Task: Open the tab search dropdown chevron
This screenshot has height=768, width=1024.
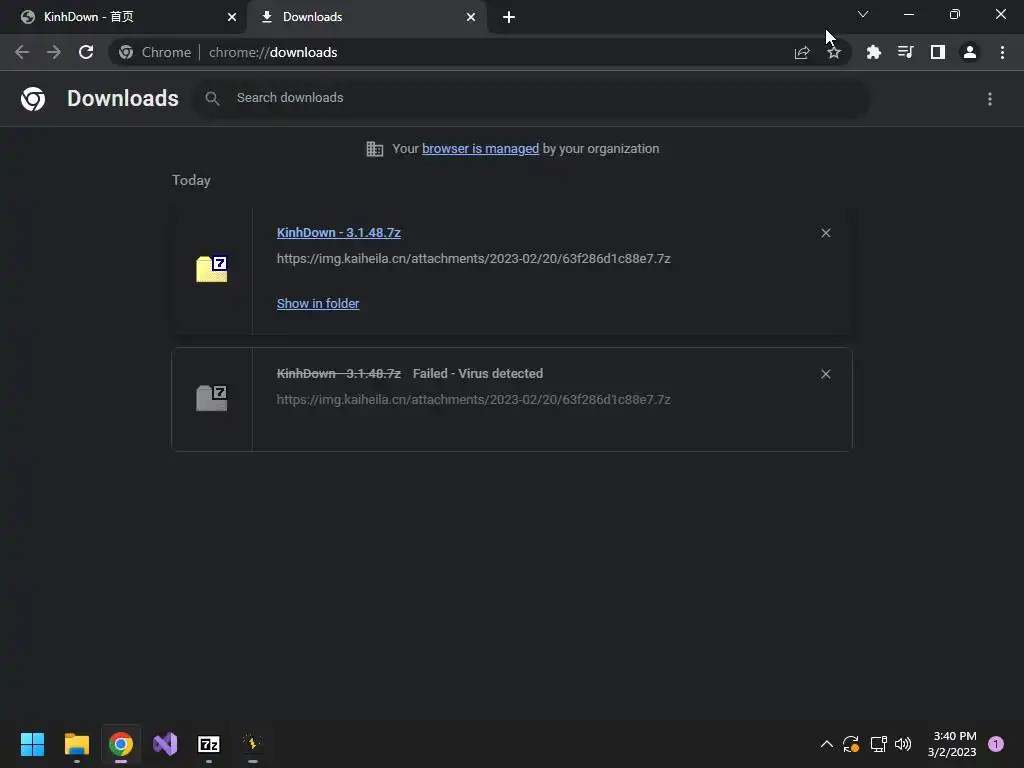Action: (863, 14)
